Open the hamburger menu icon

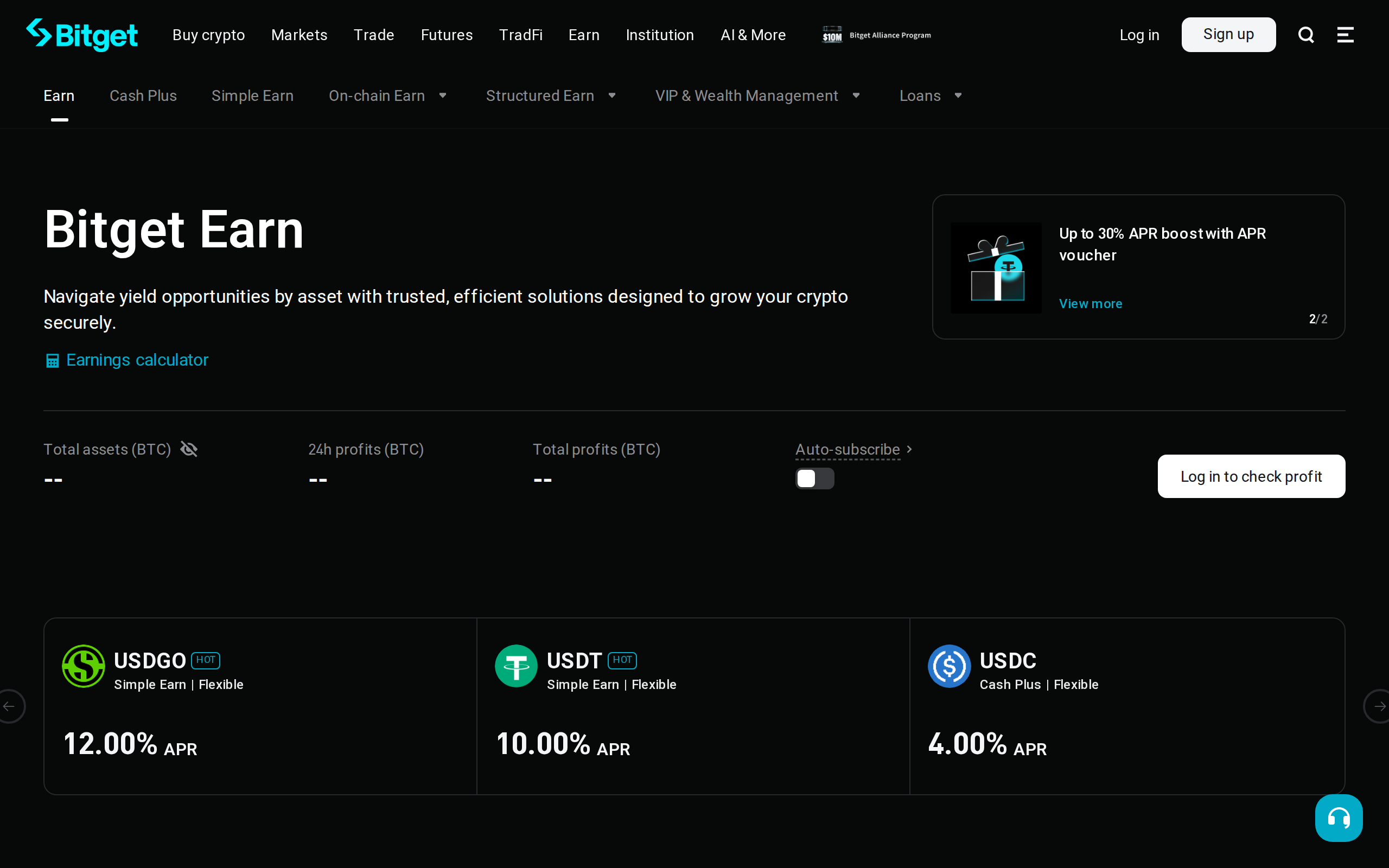click(x=1346, y=35)
